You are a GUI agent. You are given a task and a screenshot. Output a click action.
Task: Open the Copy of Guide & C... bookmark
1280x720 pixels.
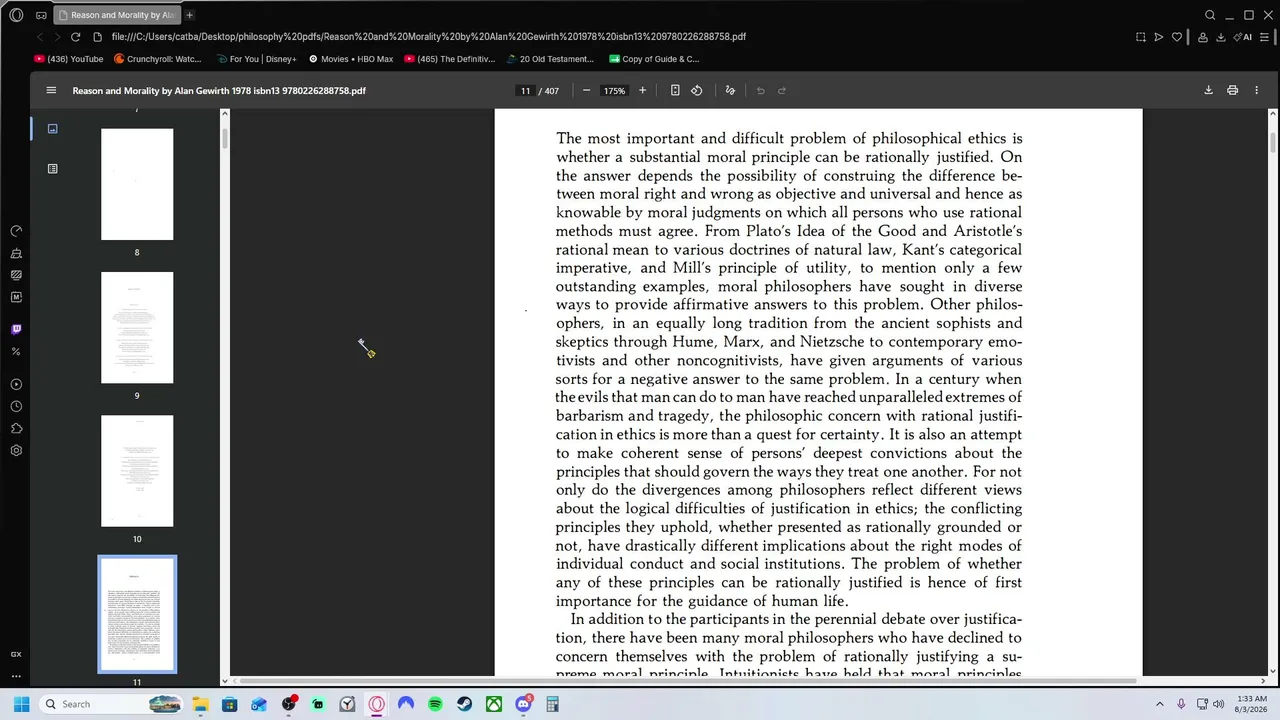point(654,59)
